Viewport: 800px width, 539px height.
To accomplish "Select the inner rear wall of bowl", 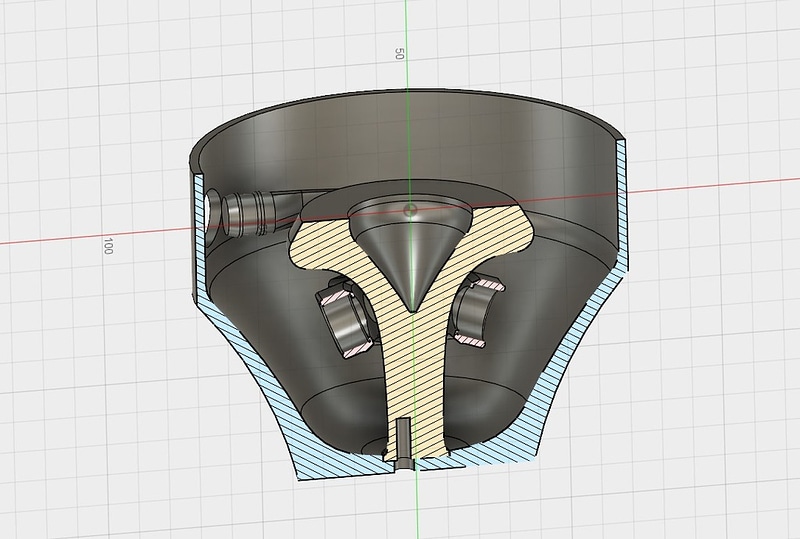I will [x=408, y=140].
